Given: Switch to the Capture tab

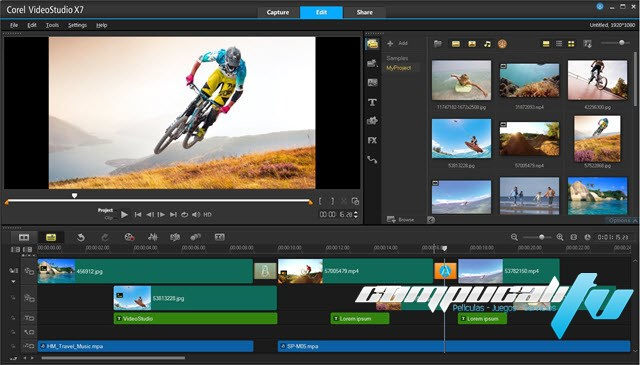Looking at the screenshot, I should pyautogui.click(x=278, y=12).
